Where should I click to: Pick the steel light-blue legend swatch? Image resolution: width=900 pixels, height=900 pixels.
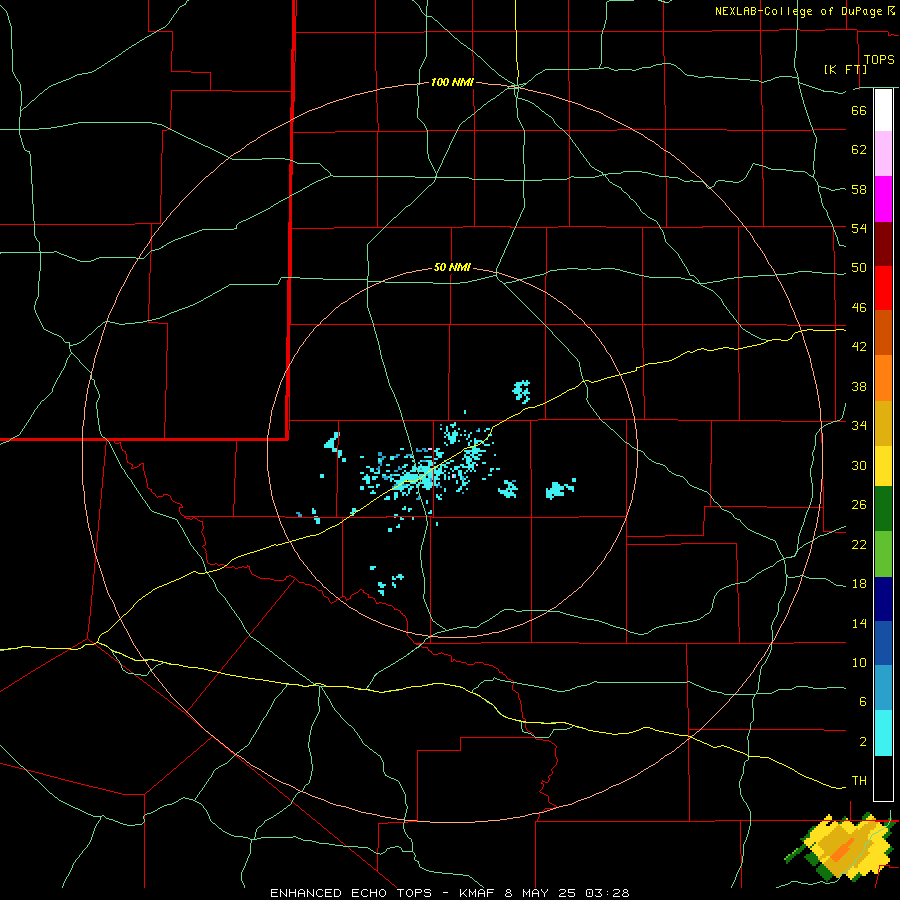click(x=883, y=688)
